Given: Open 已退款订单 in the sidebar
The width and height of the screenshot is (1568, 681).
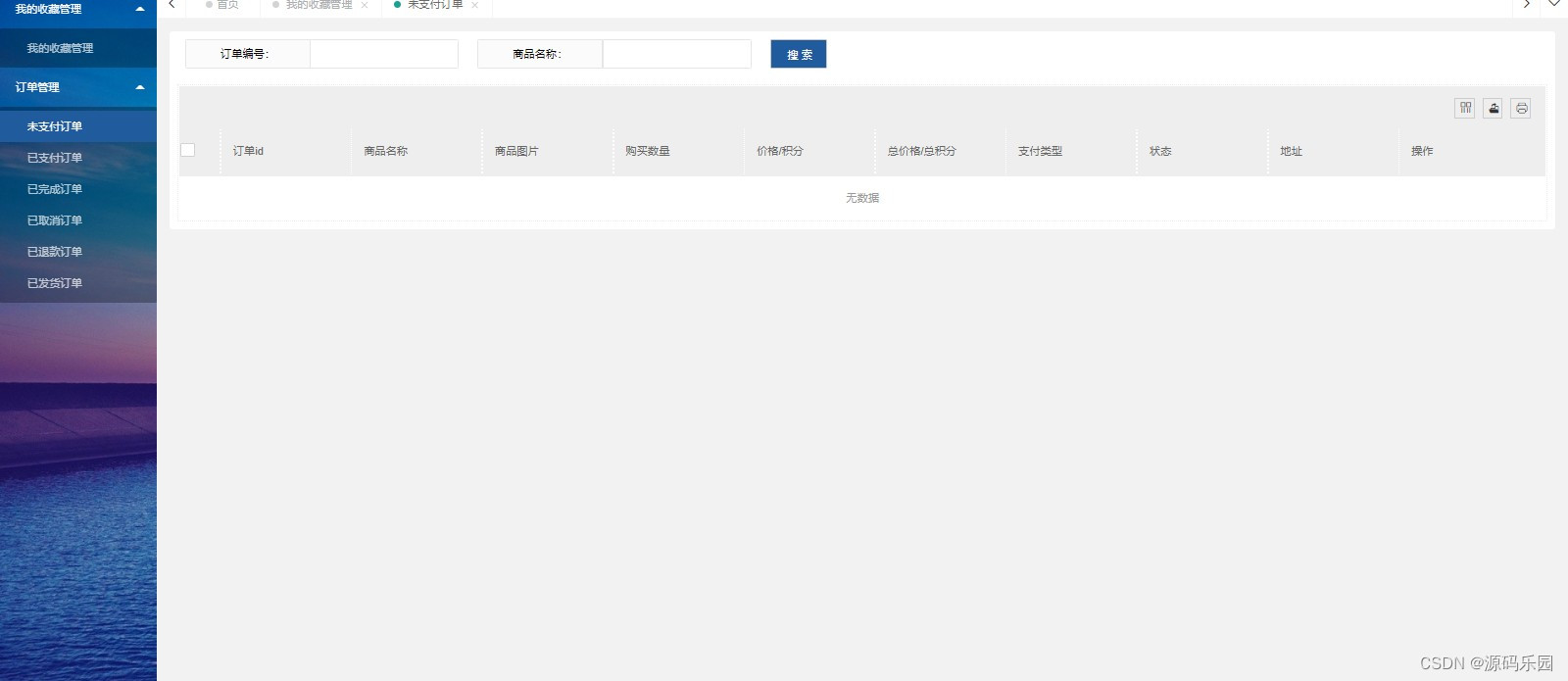Looking at the screenshot, I should (x=78, y=252).
